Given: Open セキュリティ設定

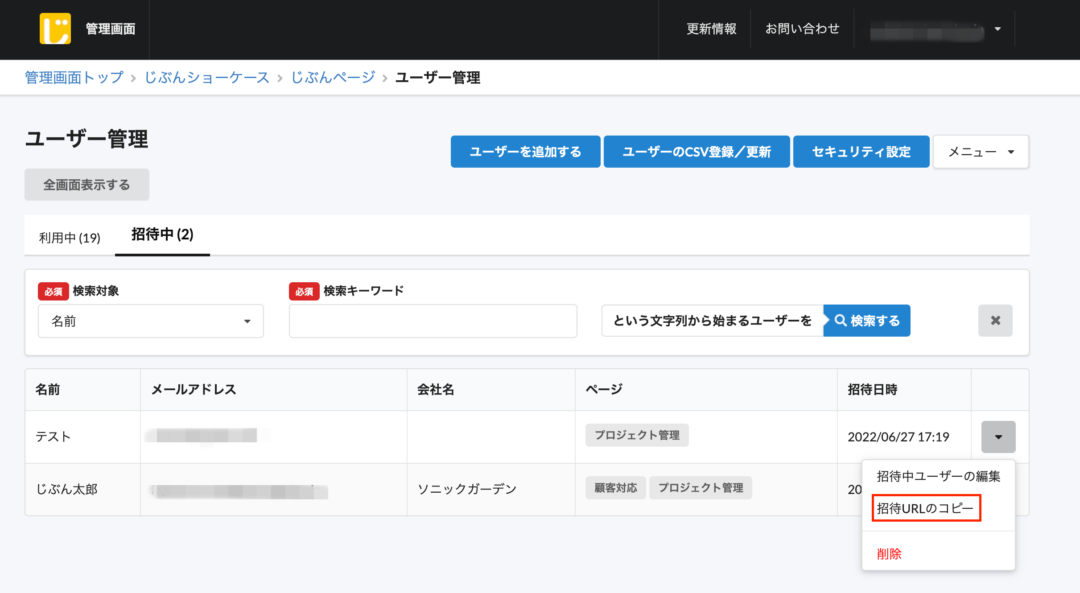Looking at the screenshot, I should (861, 151).
